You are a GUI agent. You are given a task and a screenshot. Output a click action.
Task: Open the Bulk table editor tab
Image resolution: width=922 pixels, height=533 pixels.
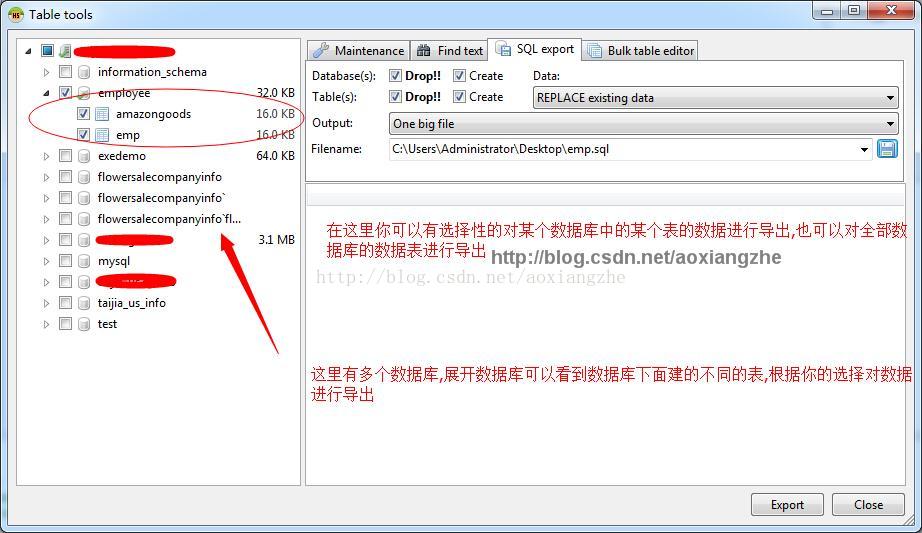point(640,51)
